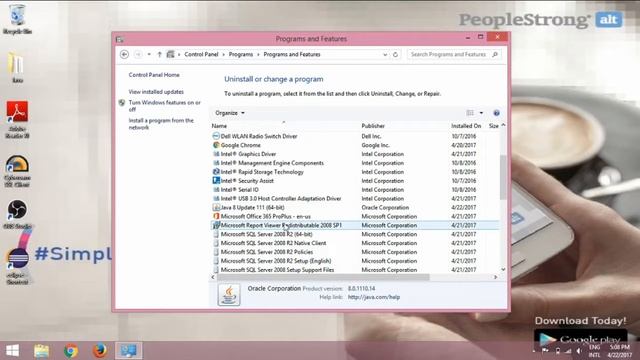Click the Google Chrome program icon
Viewport: 640px width, 360px height.
click(x=216, y=145)
